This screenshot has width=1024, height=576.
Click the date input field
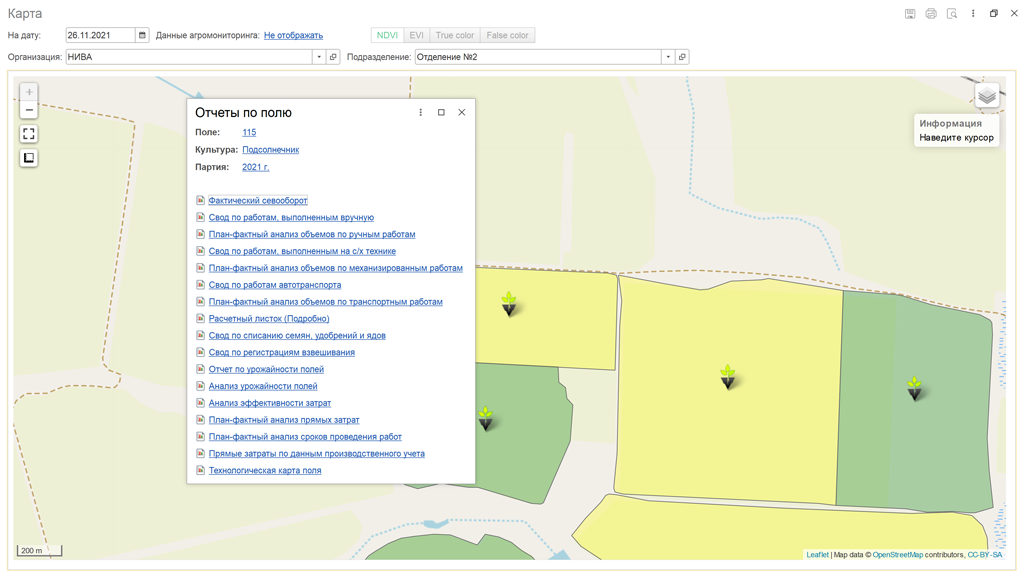[100, 36]
